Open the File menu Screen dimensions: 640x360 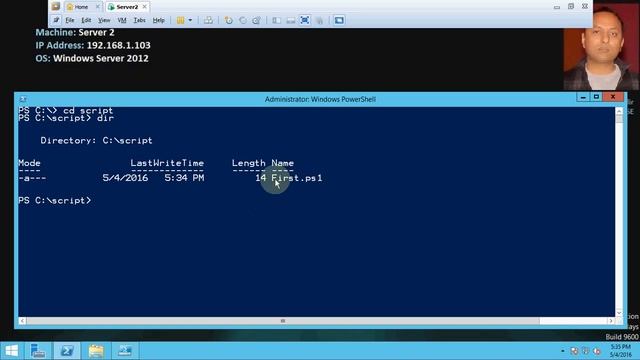pos(70,20)
